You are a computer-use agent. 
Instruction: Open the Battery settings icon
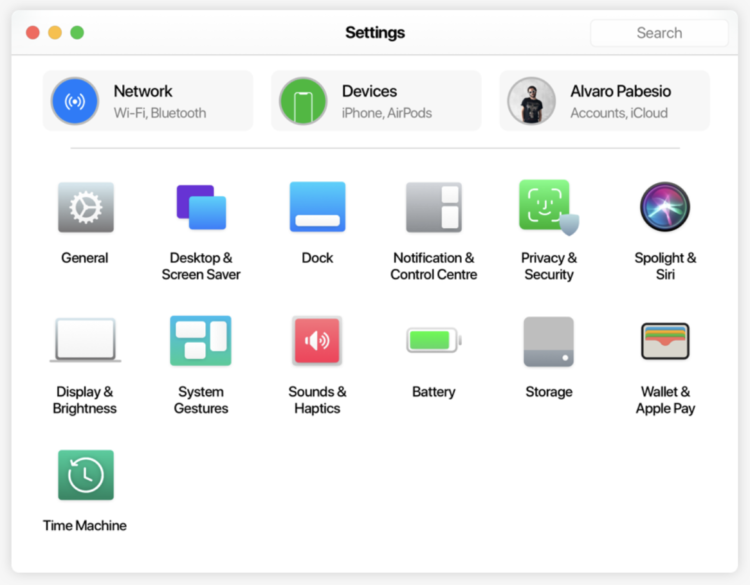434,340
